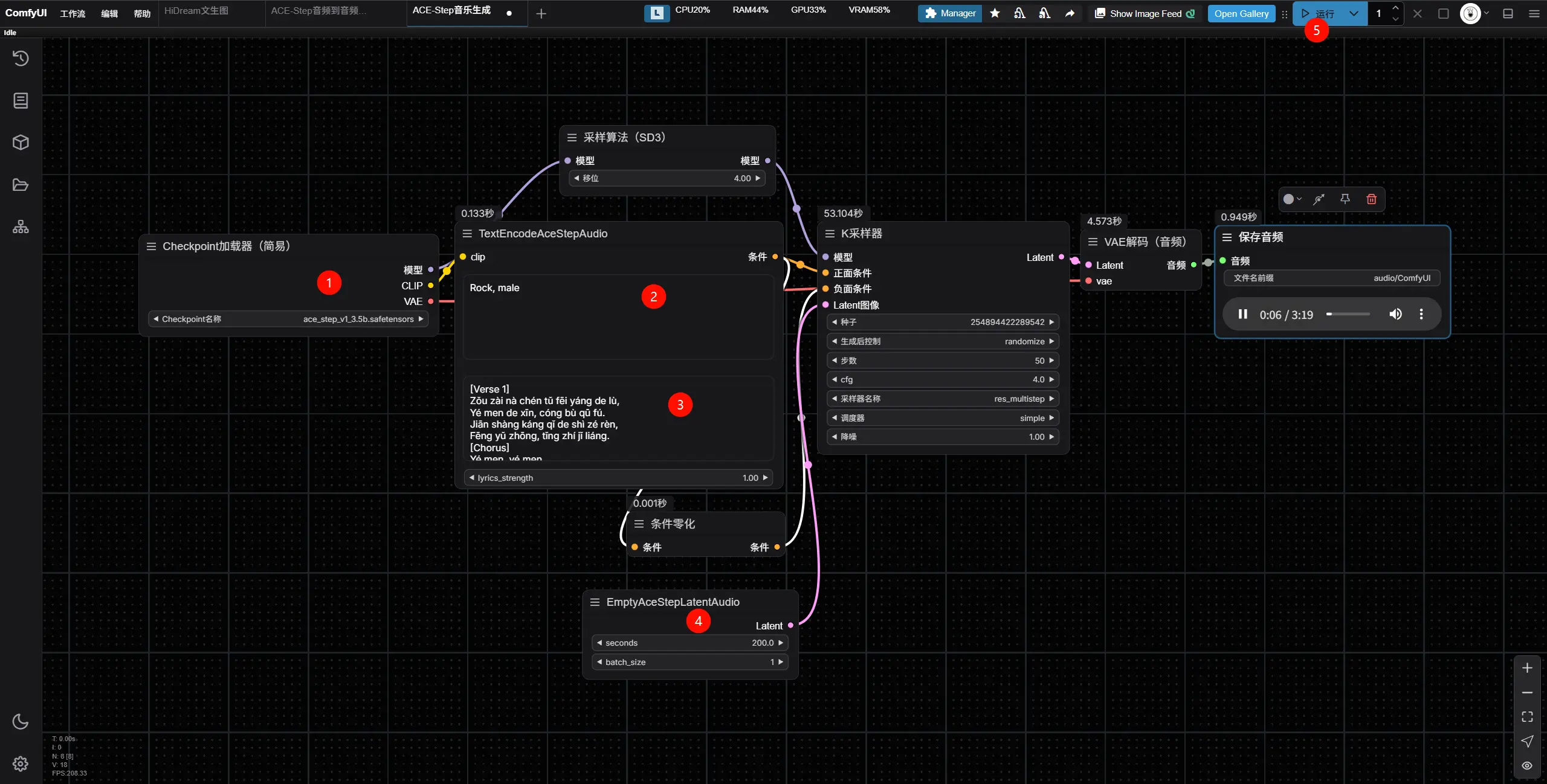This screenshot has height=784, width=1547.
Task: Open 生成后控制 randomize dropdown
Action: [943, 341]
